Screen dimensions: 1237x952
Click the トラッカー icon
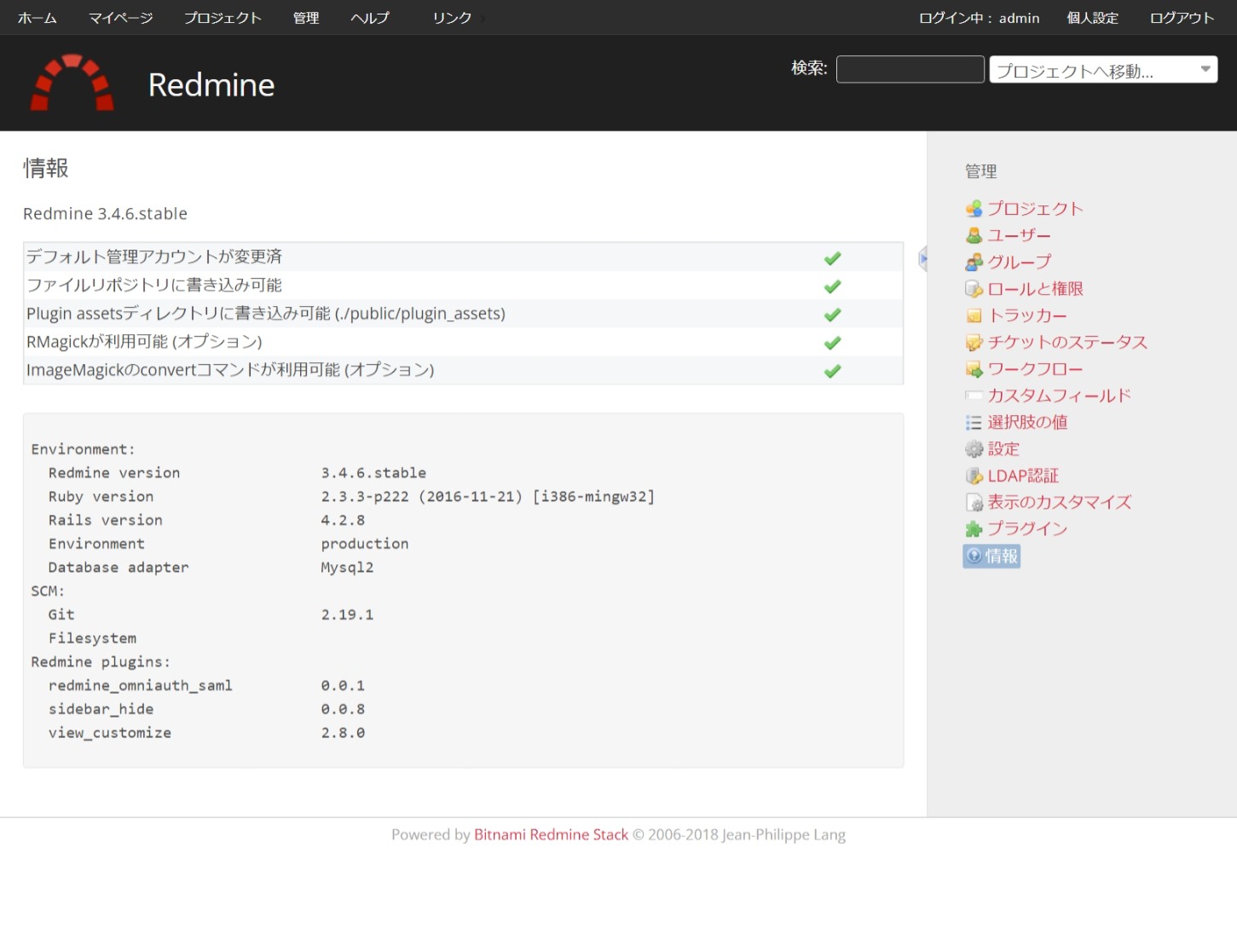[974, 315]
